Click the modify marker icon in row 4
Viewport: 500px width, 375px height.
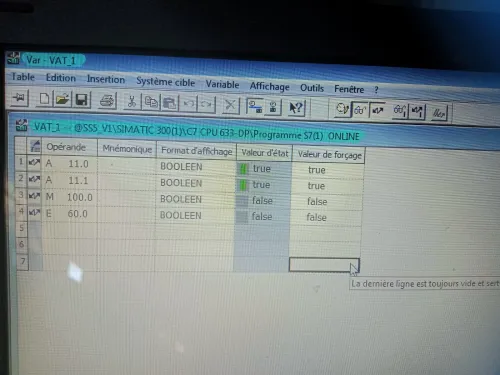pos(34,212)
